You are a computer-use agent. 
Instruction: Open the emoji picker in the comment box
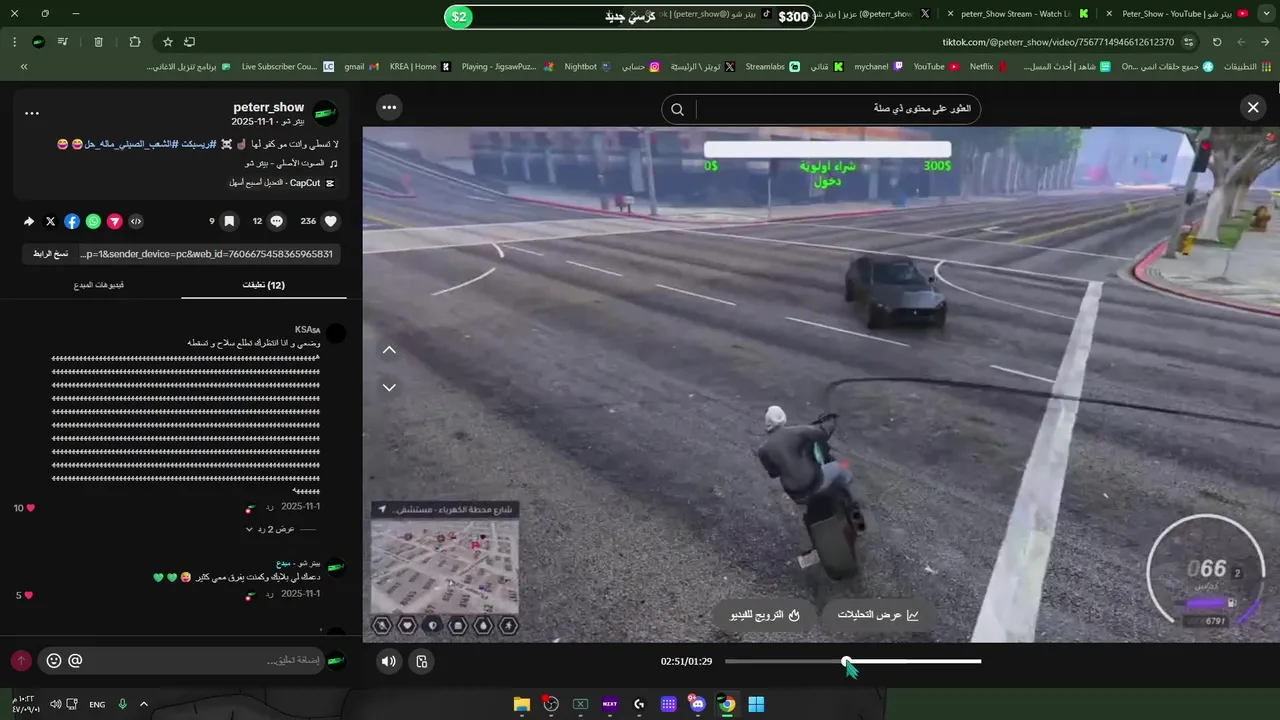54,661
